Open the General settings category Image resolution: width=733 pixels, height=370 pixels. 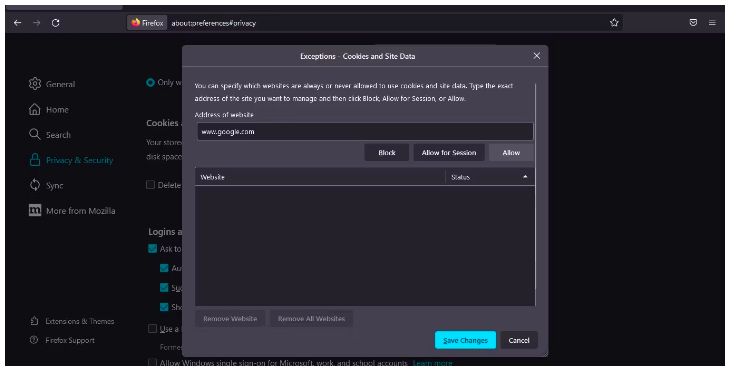[x=60, y=84]
